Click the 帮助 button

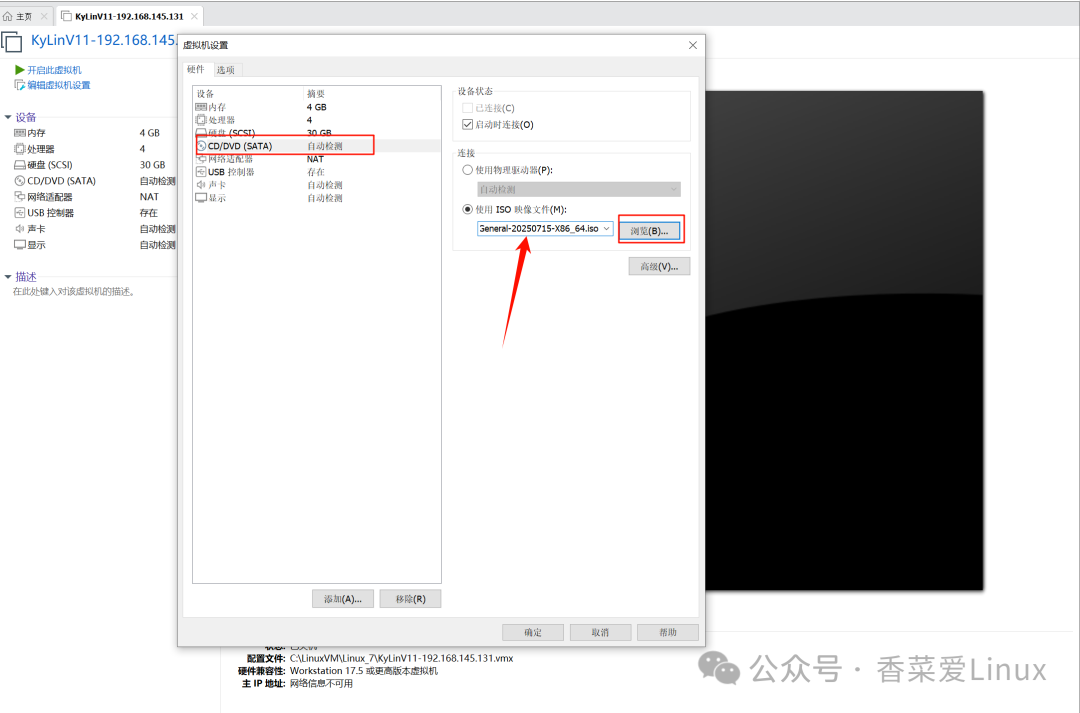668,632
